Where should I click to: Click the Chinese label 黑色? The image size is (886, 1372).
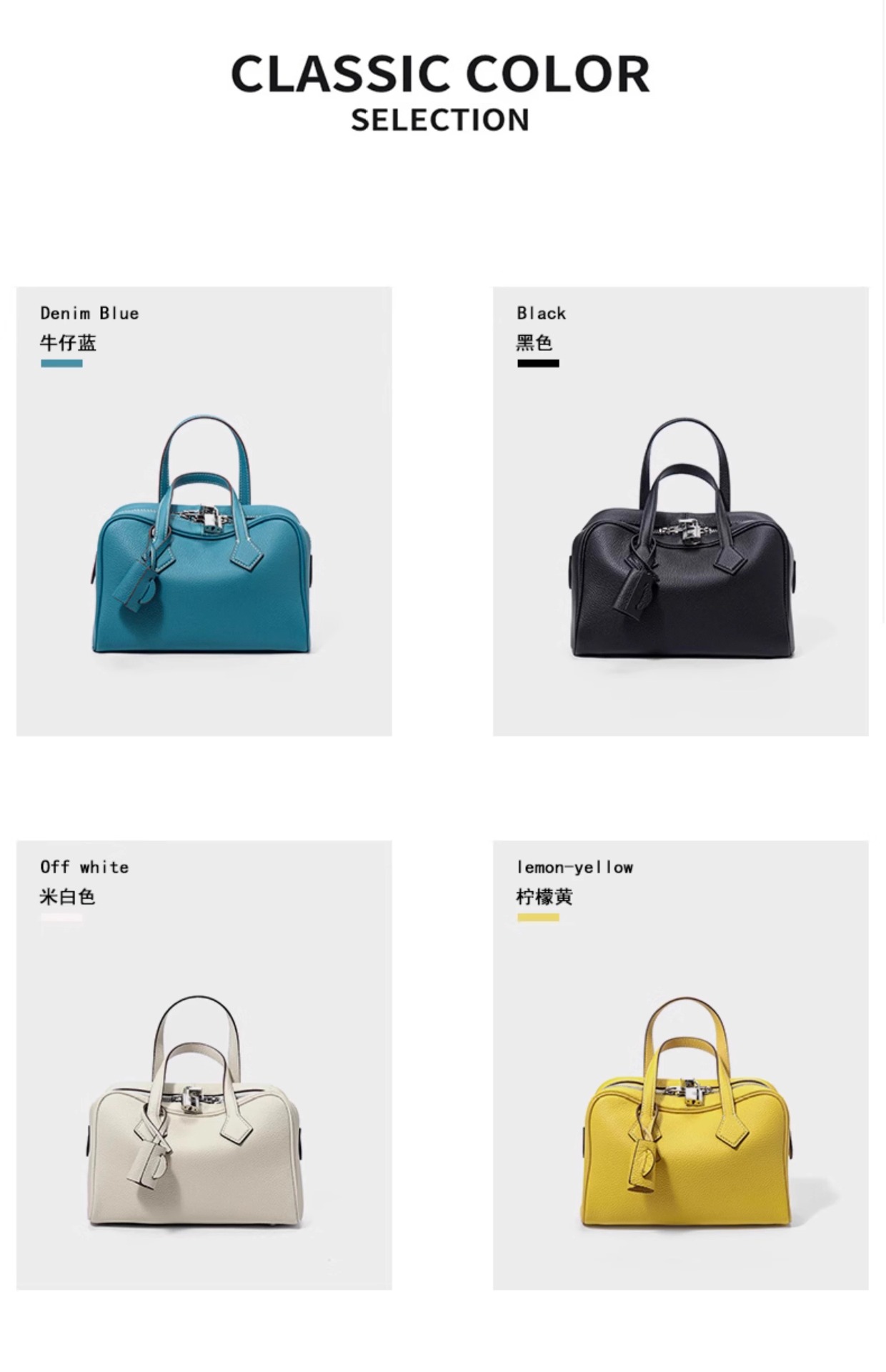click(x=534, y=343)
